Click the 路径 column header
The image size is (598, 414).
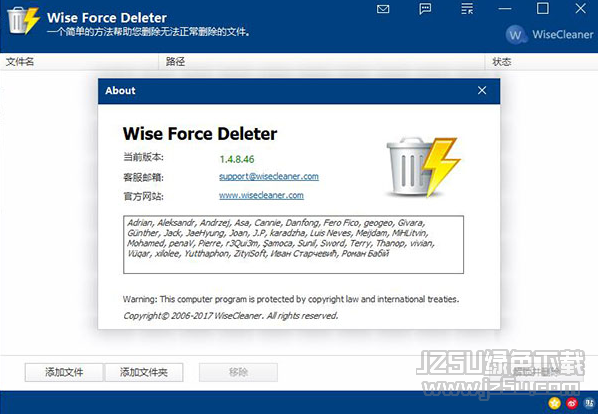pos(322,62)
